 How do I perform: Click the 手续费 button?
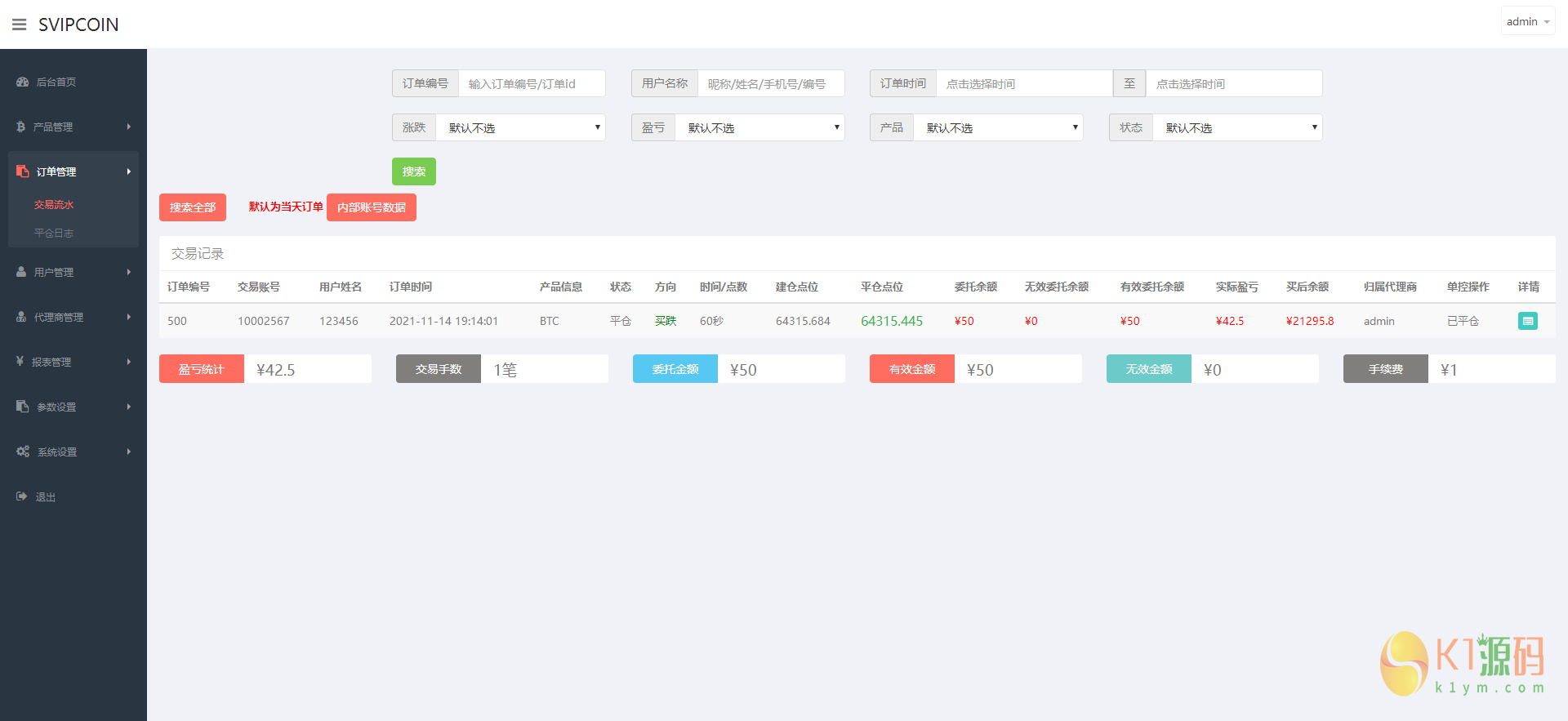[x=1386, y=369]
